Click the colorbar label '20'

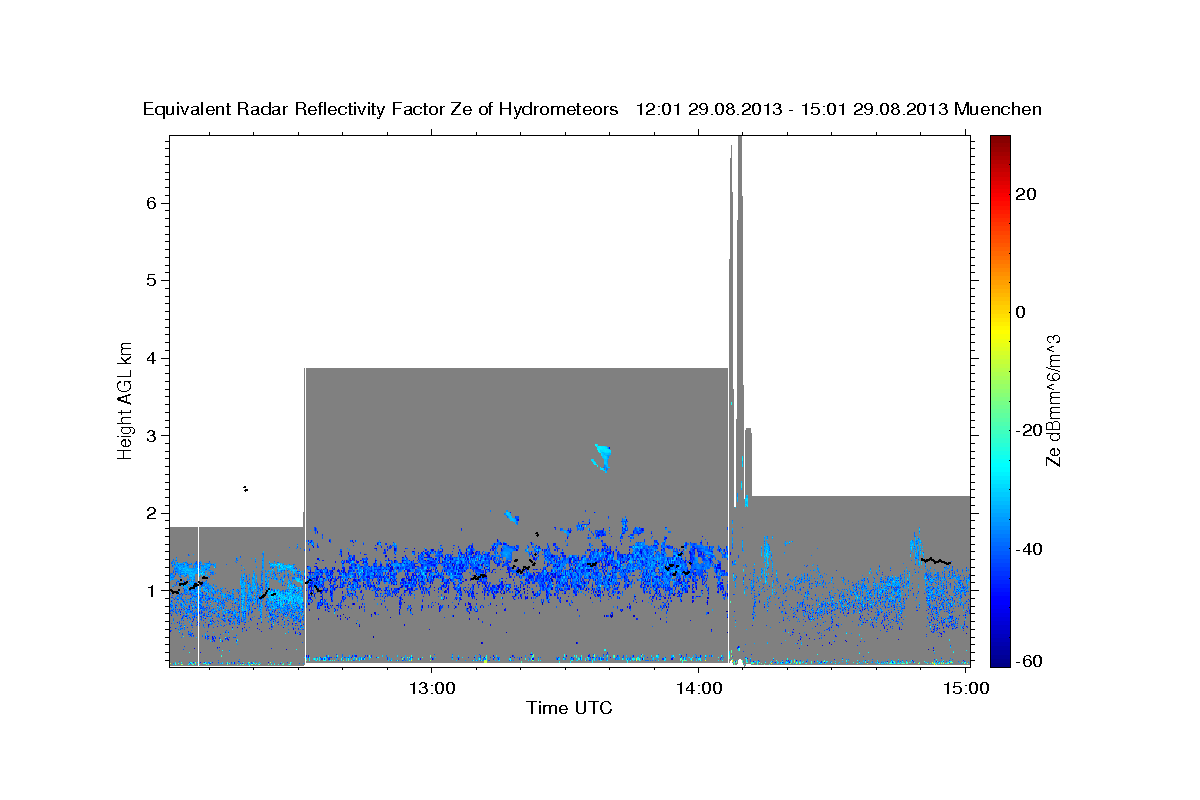(1025, 194)
